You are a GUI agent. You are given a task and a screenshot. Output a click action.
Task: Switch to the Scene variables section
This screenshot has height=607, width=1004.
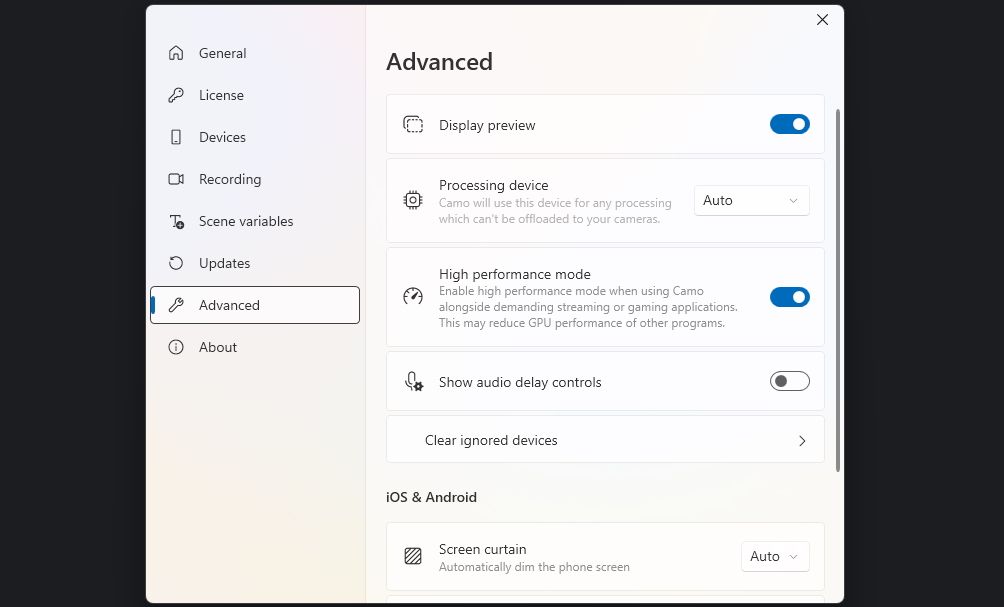(x=246, y=221)
